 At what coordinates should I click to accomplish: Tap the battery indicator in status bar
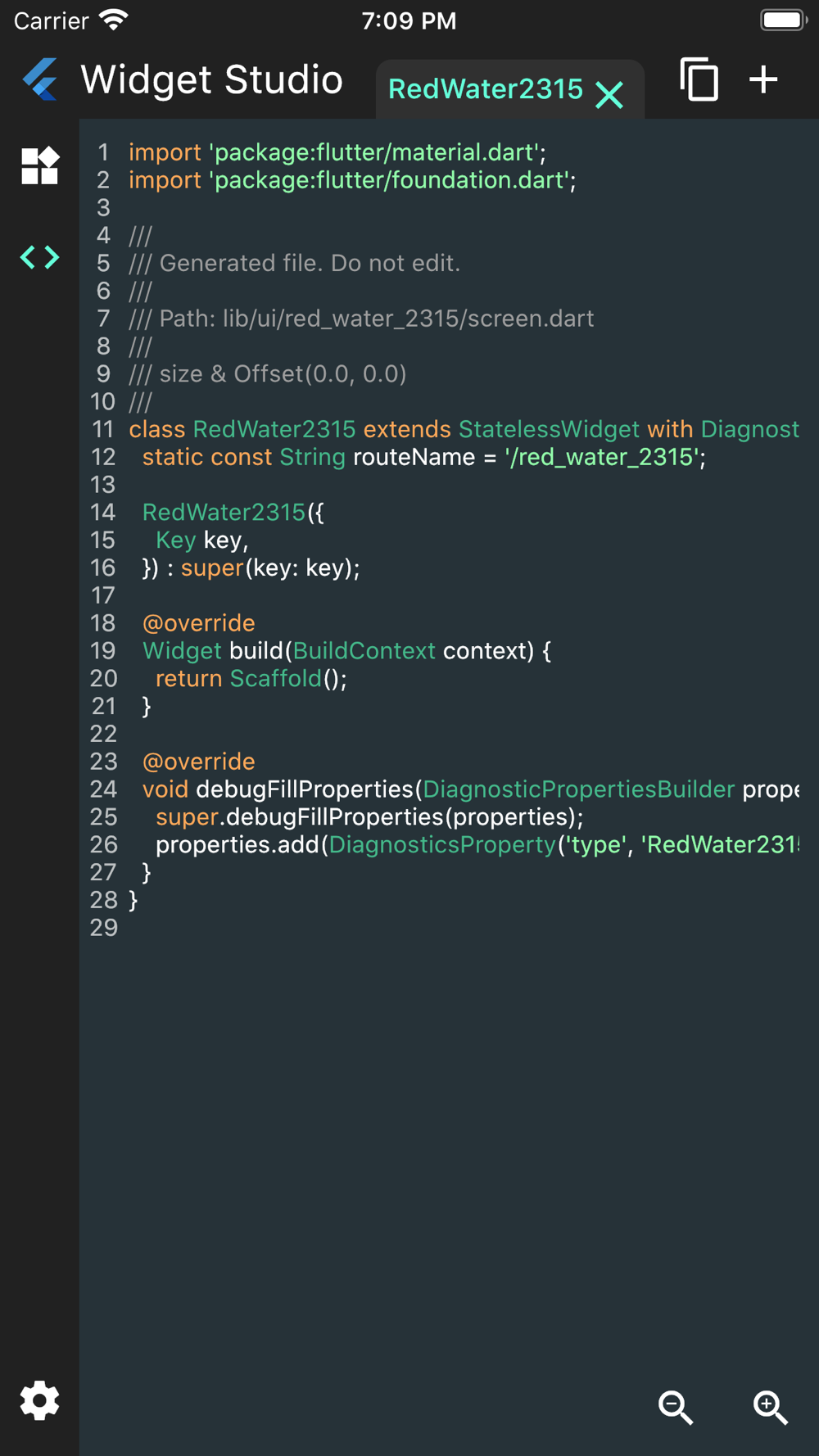[783, 20]
